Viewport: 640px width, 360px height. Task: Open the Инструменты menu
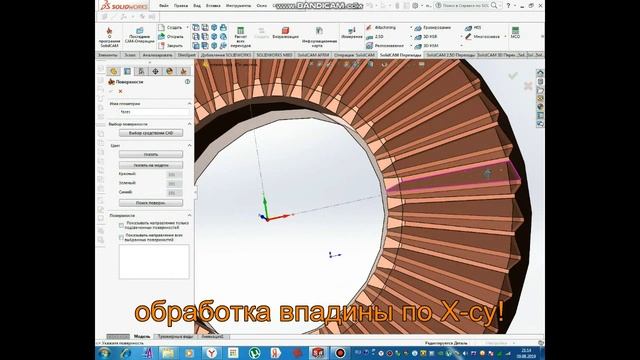point(238,6)
